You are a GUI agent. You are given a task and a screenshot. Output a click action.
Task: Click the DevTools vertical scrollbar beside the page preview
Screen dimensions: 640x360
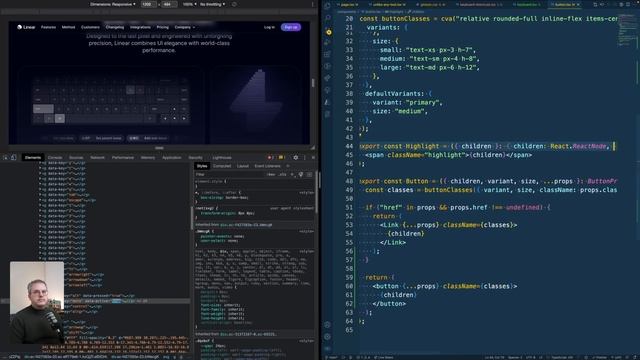click(313, 83)
